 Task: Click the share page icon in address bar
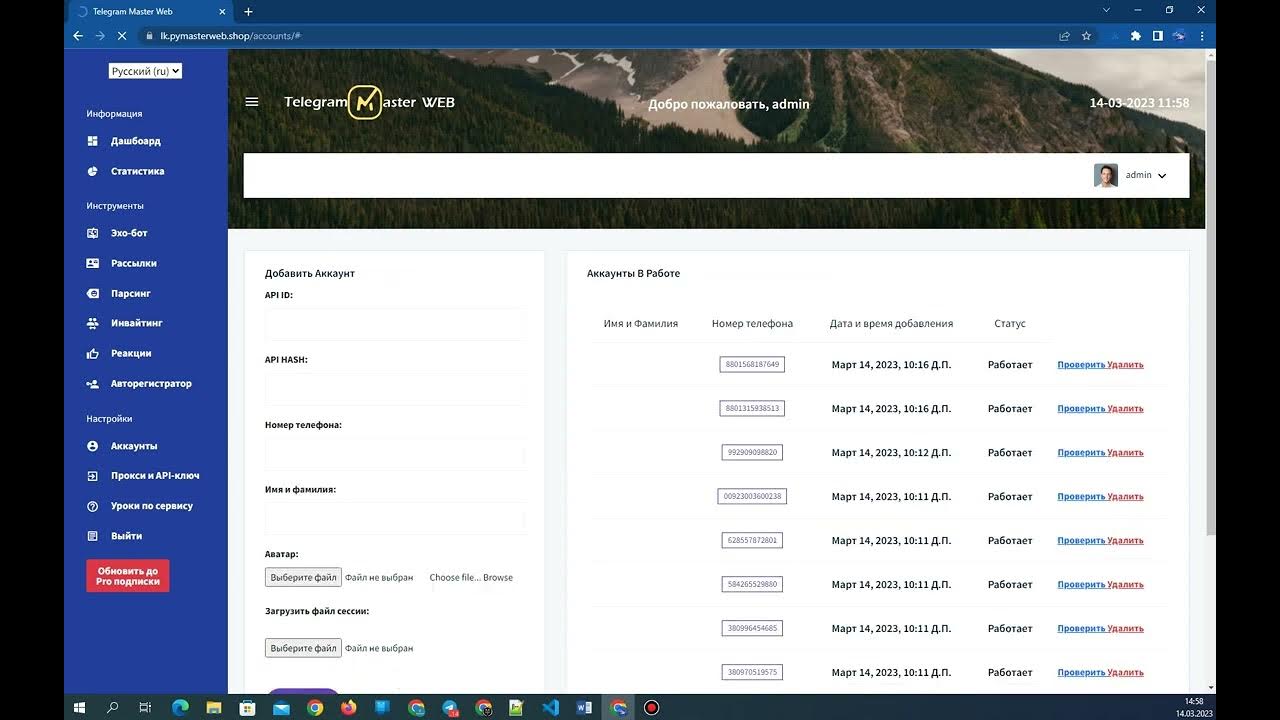(1064, 36)
